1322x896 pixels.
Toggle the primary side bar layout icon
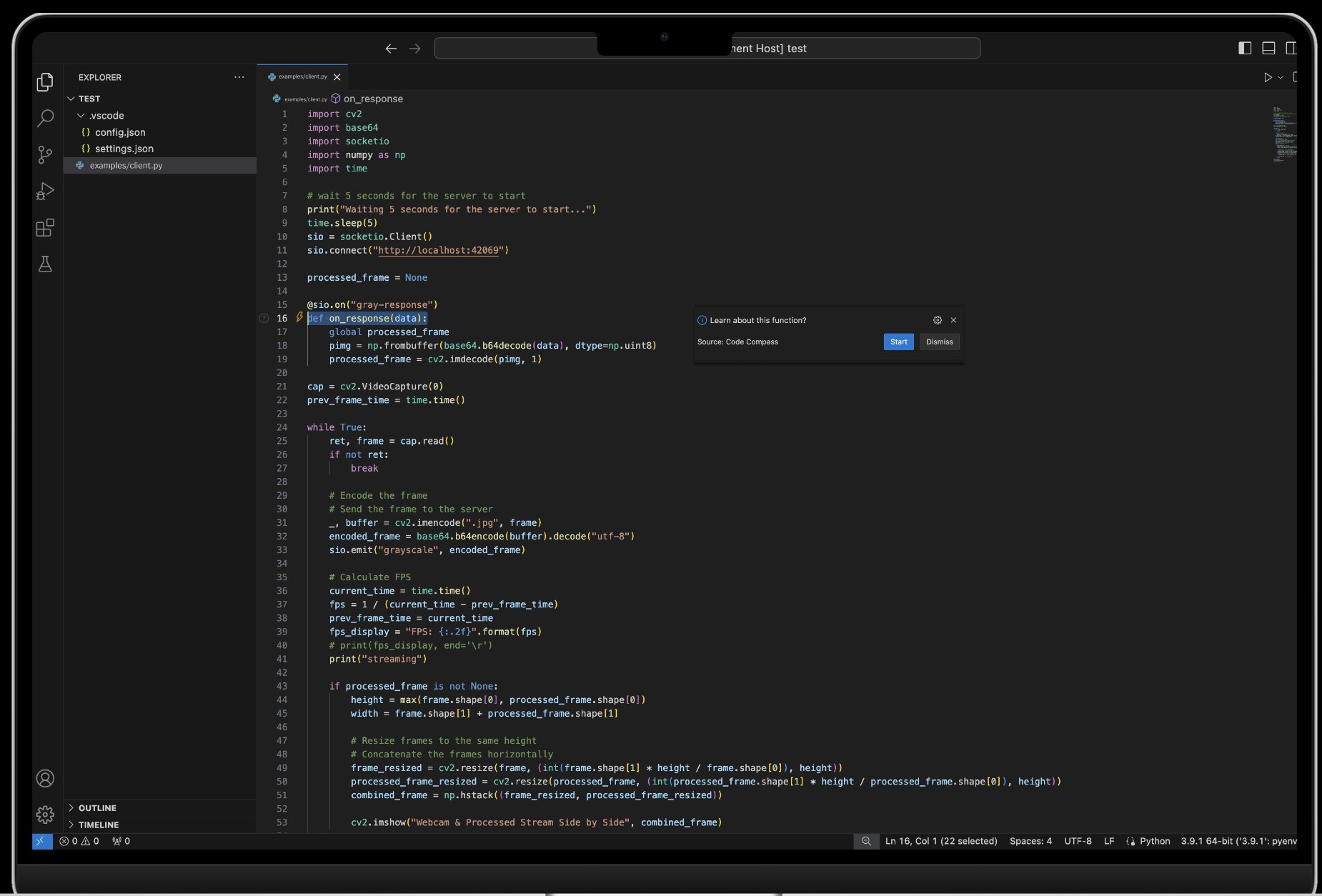coord(1245,48)
